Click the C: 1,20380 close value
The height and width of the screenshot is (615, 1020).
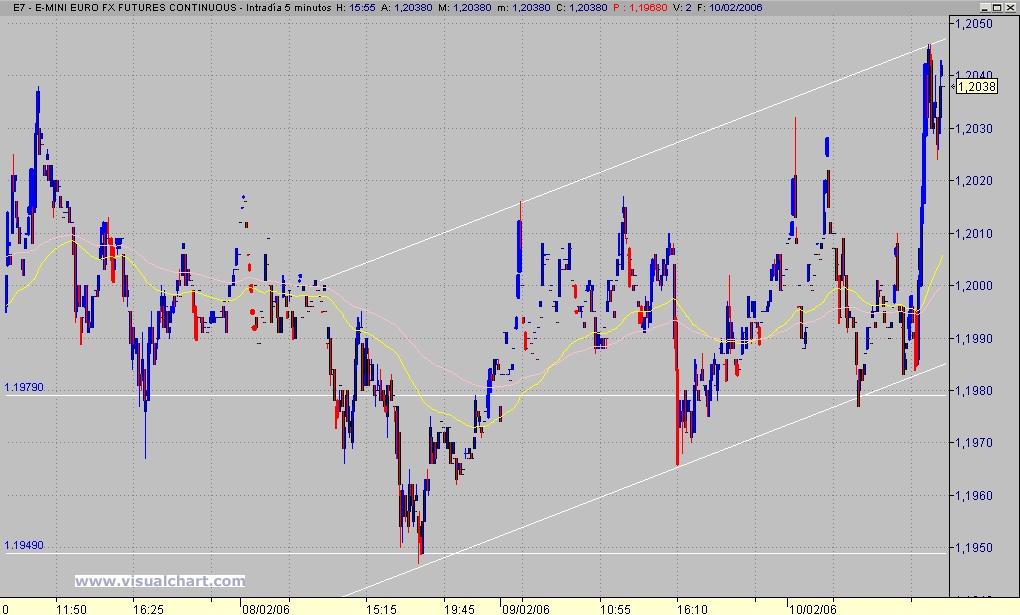[582, 7]
